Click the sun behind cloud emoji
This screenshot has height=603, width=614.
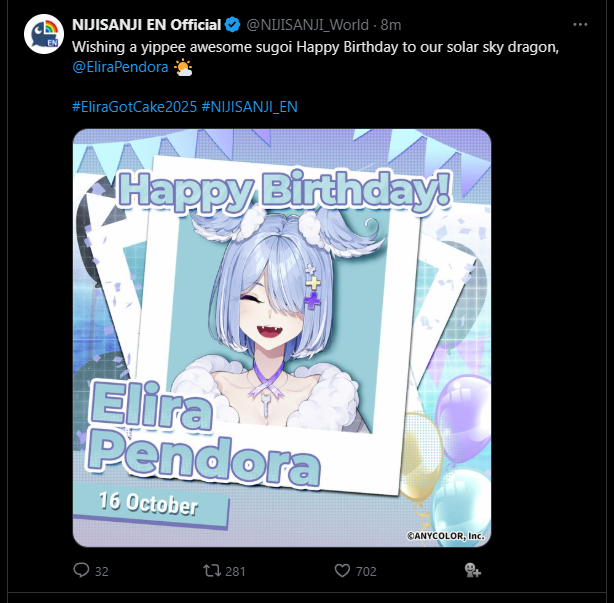[183, 67]
